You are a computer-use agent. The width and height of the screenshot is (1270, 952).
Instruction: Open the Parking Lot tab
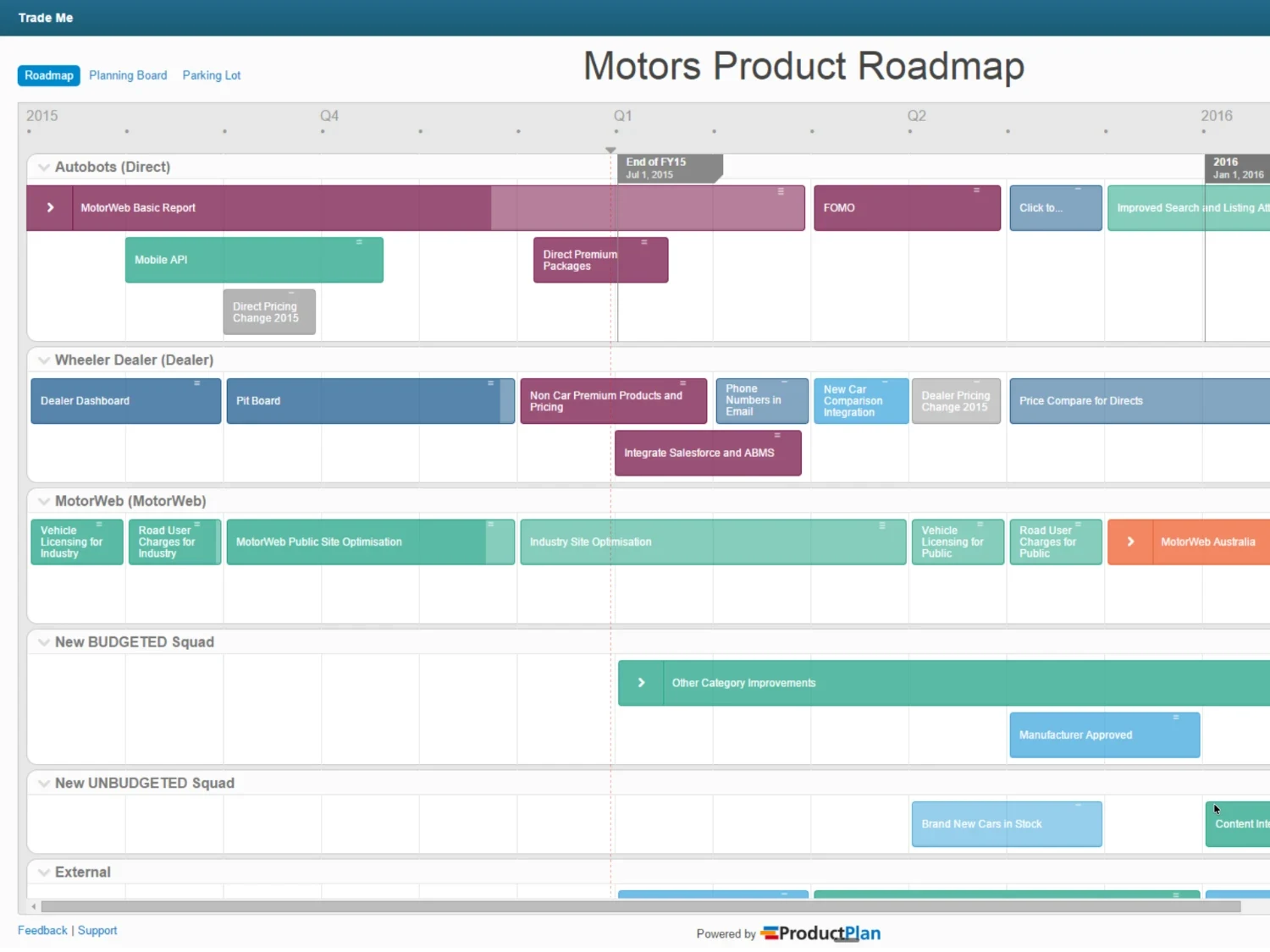212,75
